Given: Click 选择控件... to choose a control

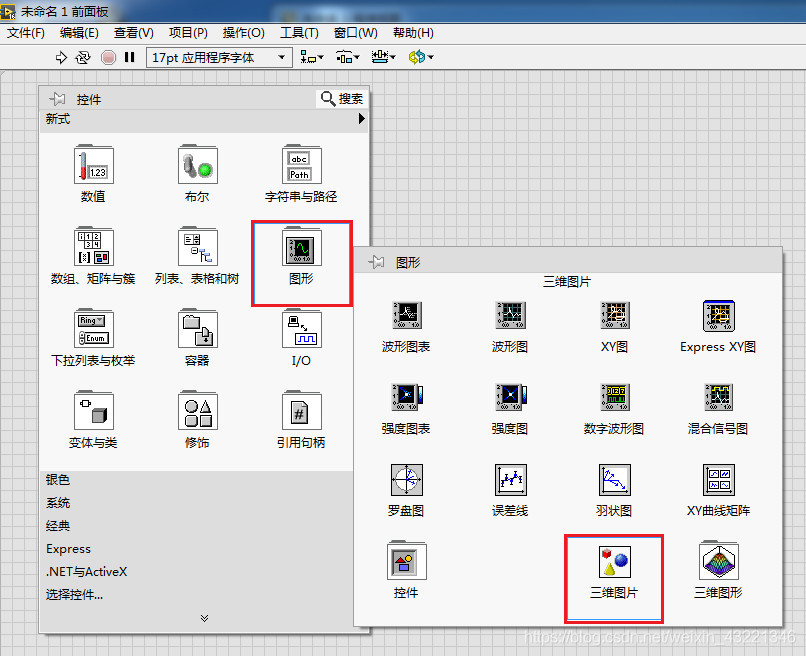Looking at the screenshot, I should [75, 595].
